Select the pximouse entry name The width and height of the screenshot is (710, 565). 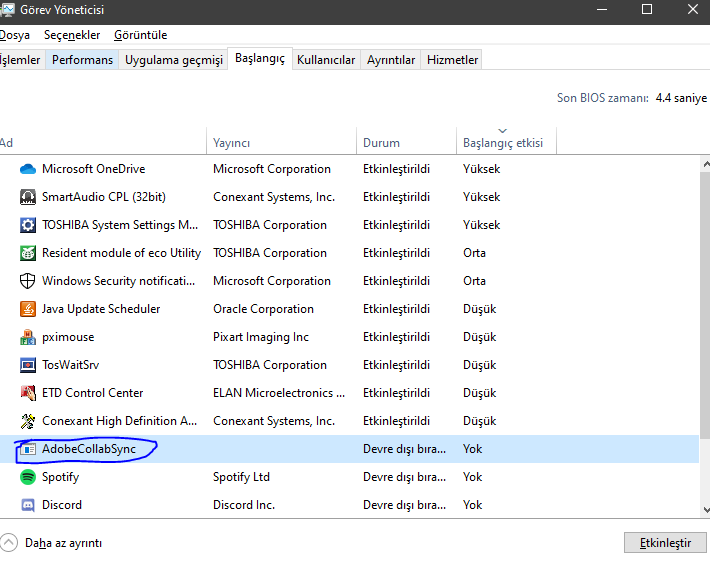(x=68, y=337)
